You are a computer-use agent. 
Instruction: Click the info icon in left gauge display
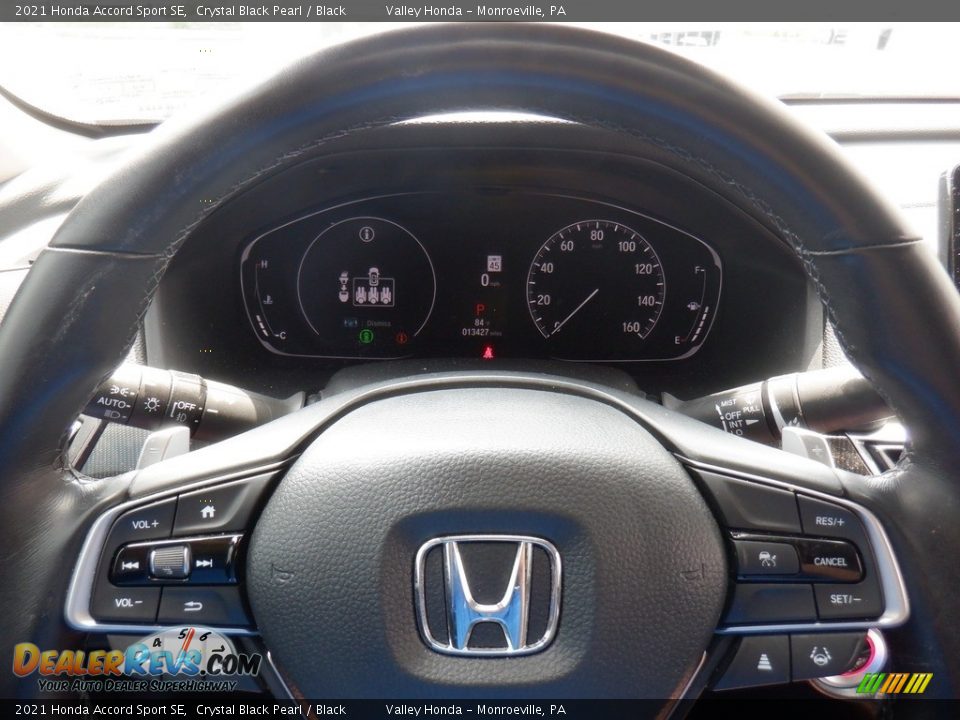367,233
